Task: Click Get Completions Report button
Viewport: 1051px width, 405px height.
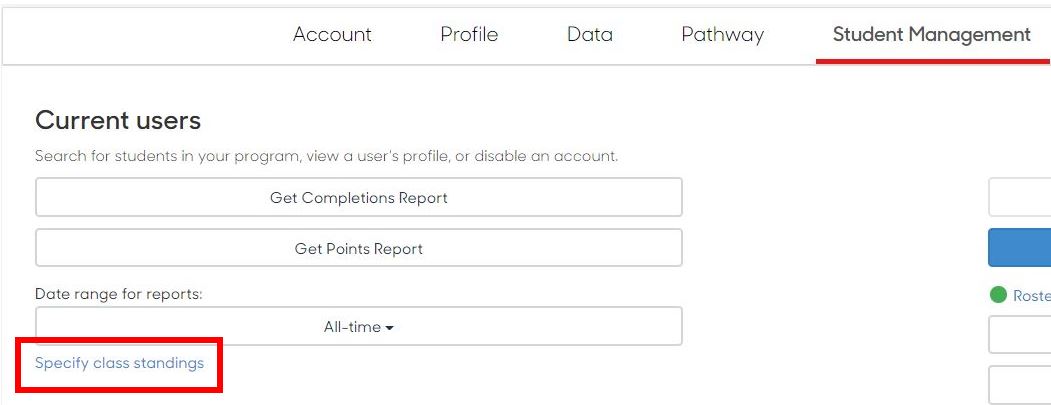Action: [359, 197]
